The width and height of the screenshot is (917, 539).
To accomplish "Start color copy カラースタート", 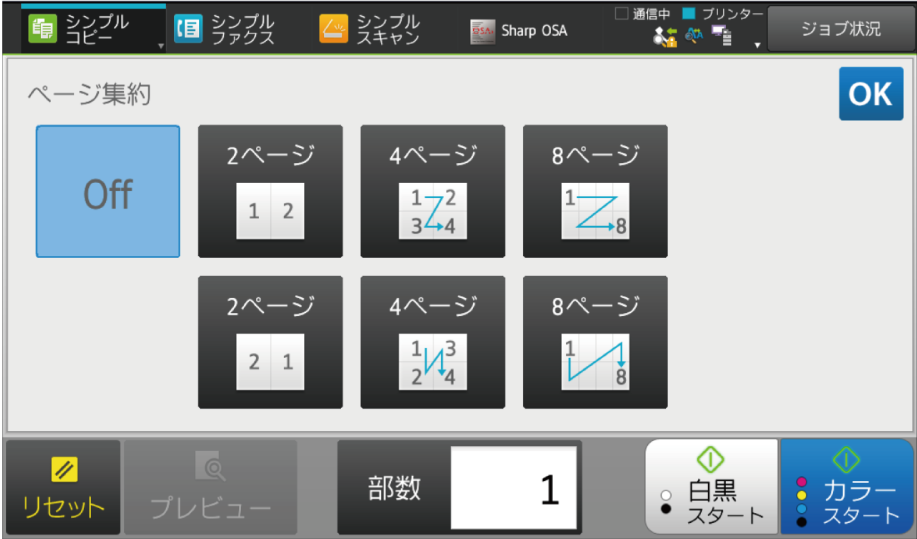I will click(x=847, y=486).
